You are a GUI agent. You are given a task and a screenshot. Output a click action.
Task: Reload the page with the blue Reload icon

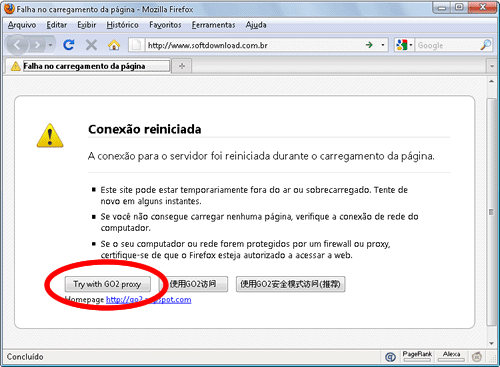point(69,45)
